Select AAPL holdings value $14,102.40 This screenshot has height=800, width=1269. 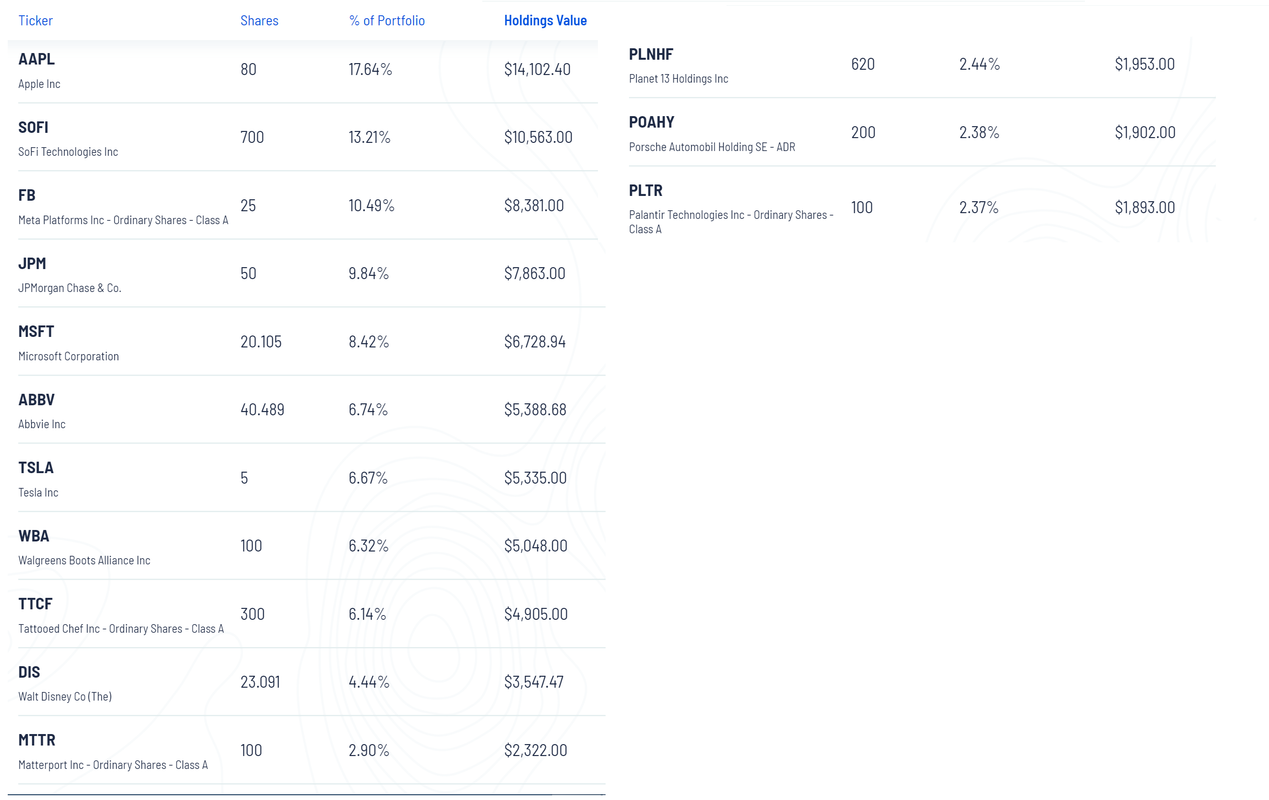(537, 69)
